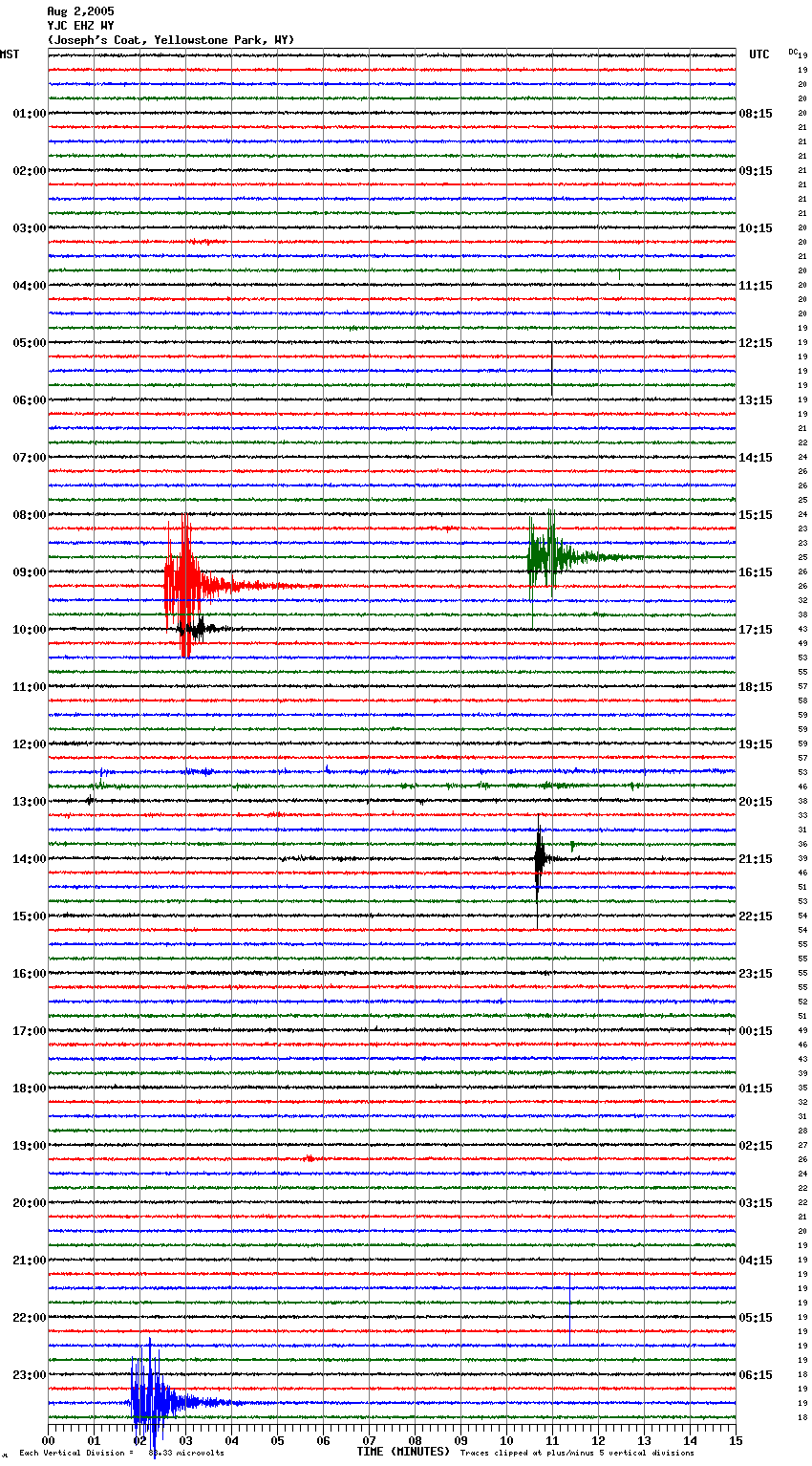Click the '17:15' UTC time label
This screenshot has height=1466, width=812.
point(756,630)
